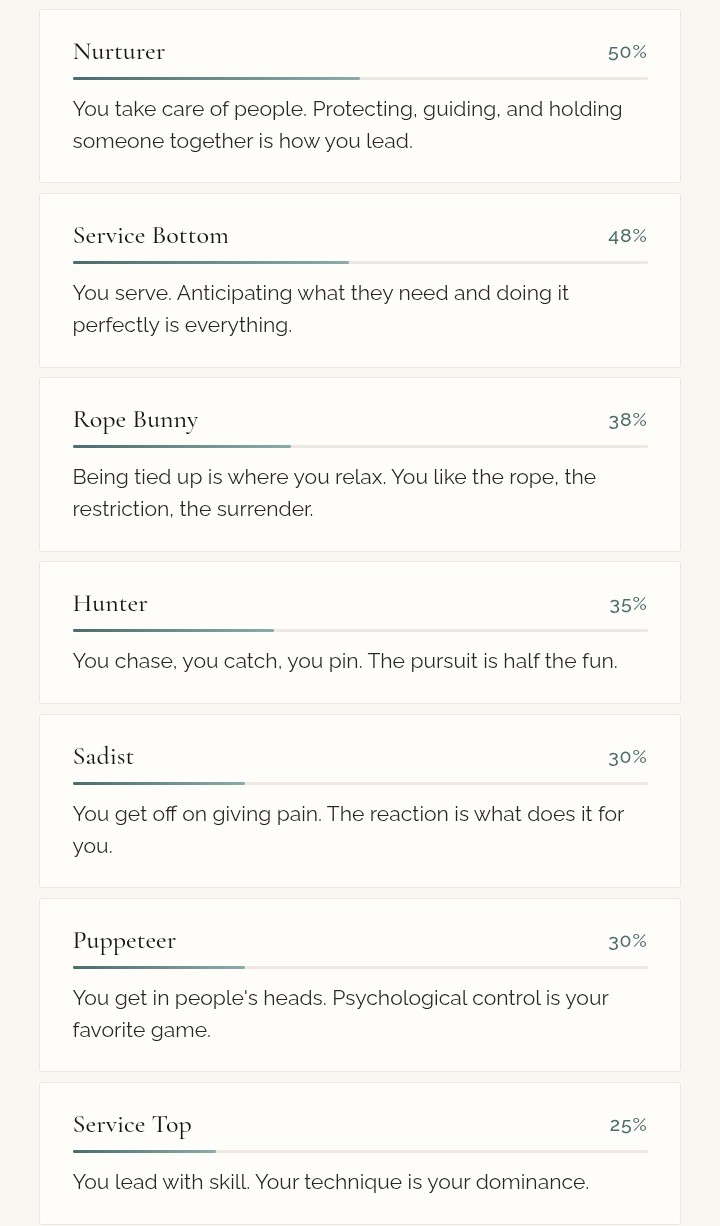Select the Rope Bunny heading
This screenshot has width=720, height=1226.
tap(136, 420)
